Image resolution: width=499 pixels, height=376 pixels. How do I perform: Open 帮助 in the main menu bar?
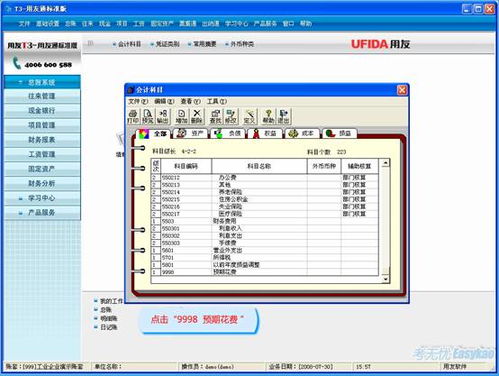306,24
